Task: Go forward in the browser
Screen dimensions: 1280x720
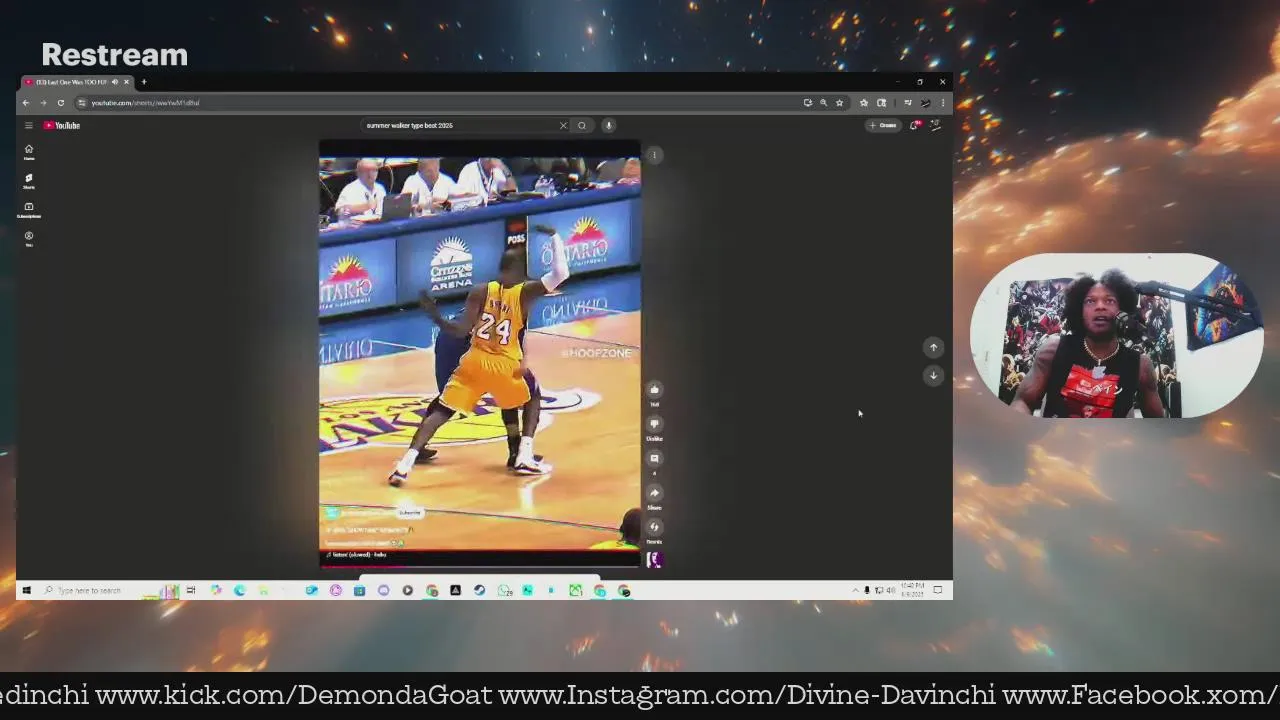Action: click(x=43, y=103)
